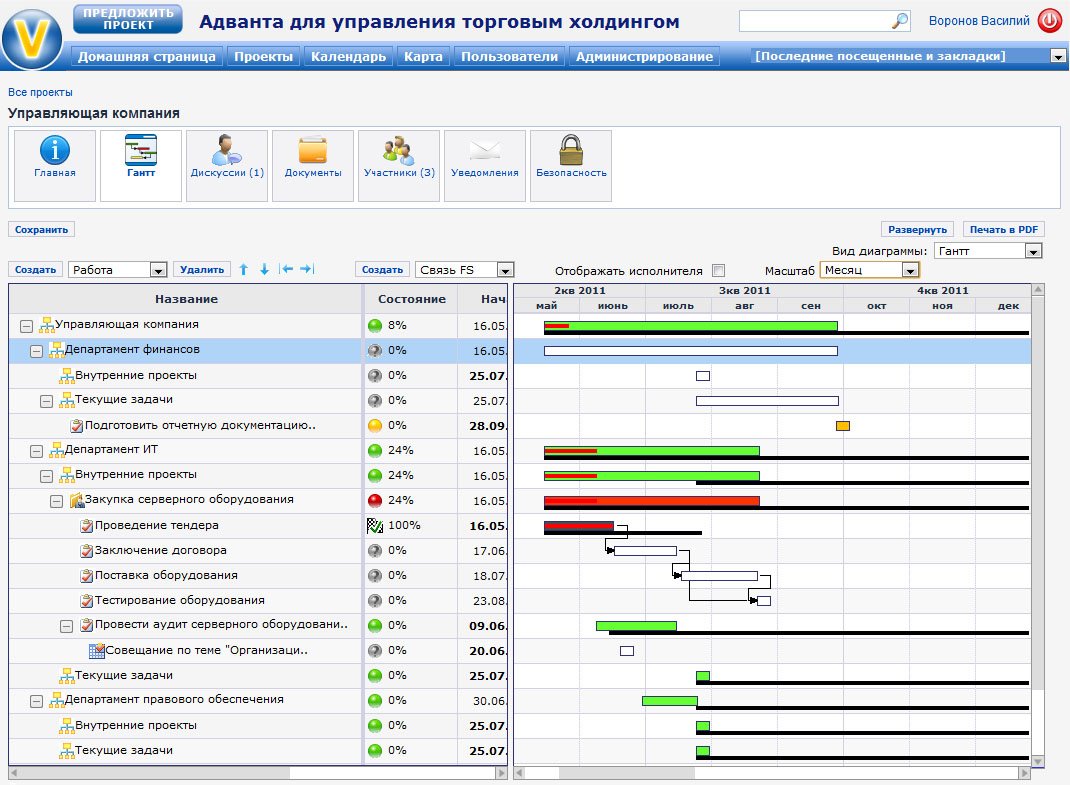This screenshot has height=785, width=1070.
Task: Click calendar icon of Совещание по теме row
Action: click(x=97, y=651)
